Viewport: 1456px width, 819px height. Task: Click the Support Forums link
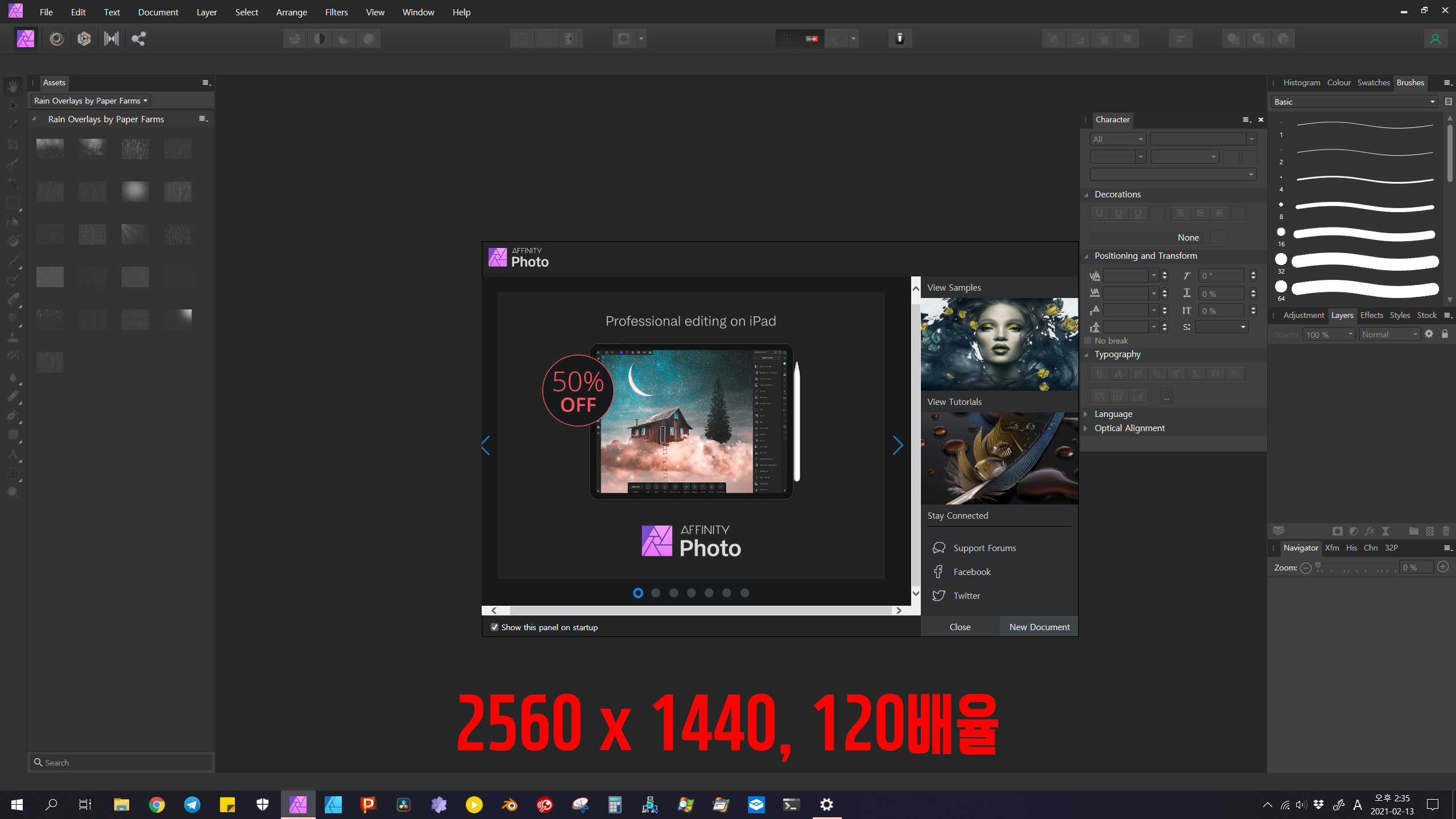[984, 548]
